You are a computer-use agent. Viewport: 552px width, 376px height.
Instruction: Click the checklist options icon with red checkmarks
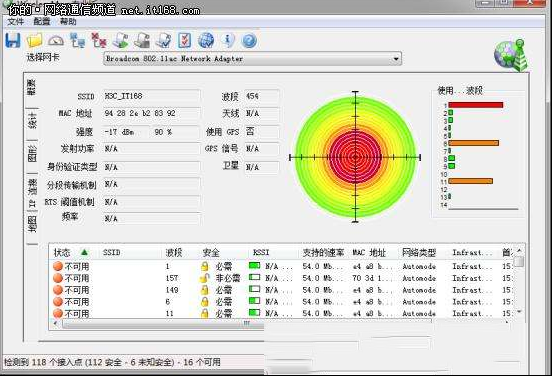tap(184, 40)
